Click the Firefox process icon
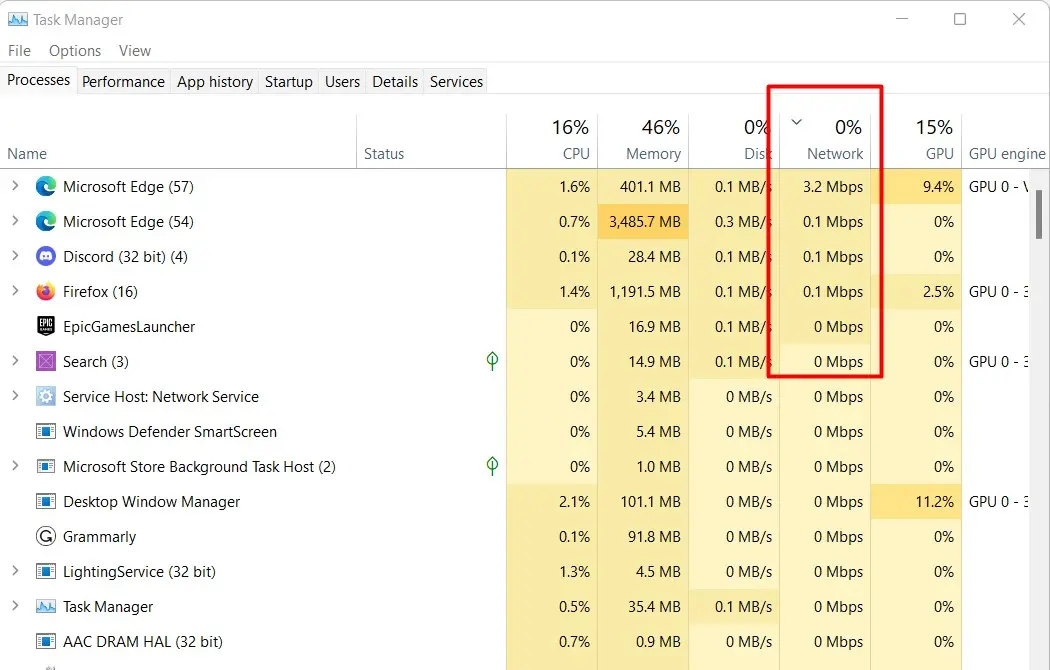Image resolution: width=1050 pixels, height=670 pixels. coord(46,291)
